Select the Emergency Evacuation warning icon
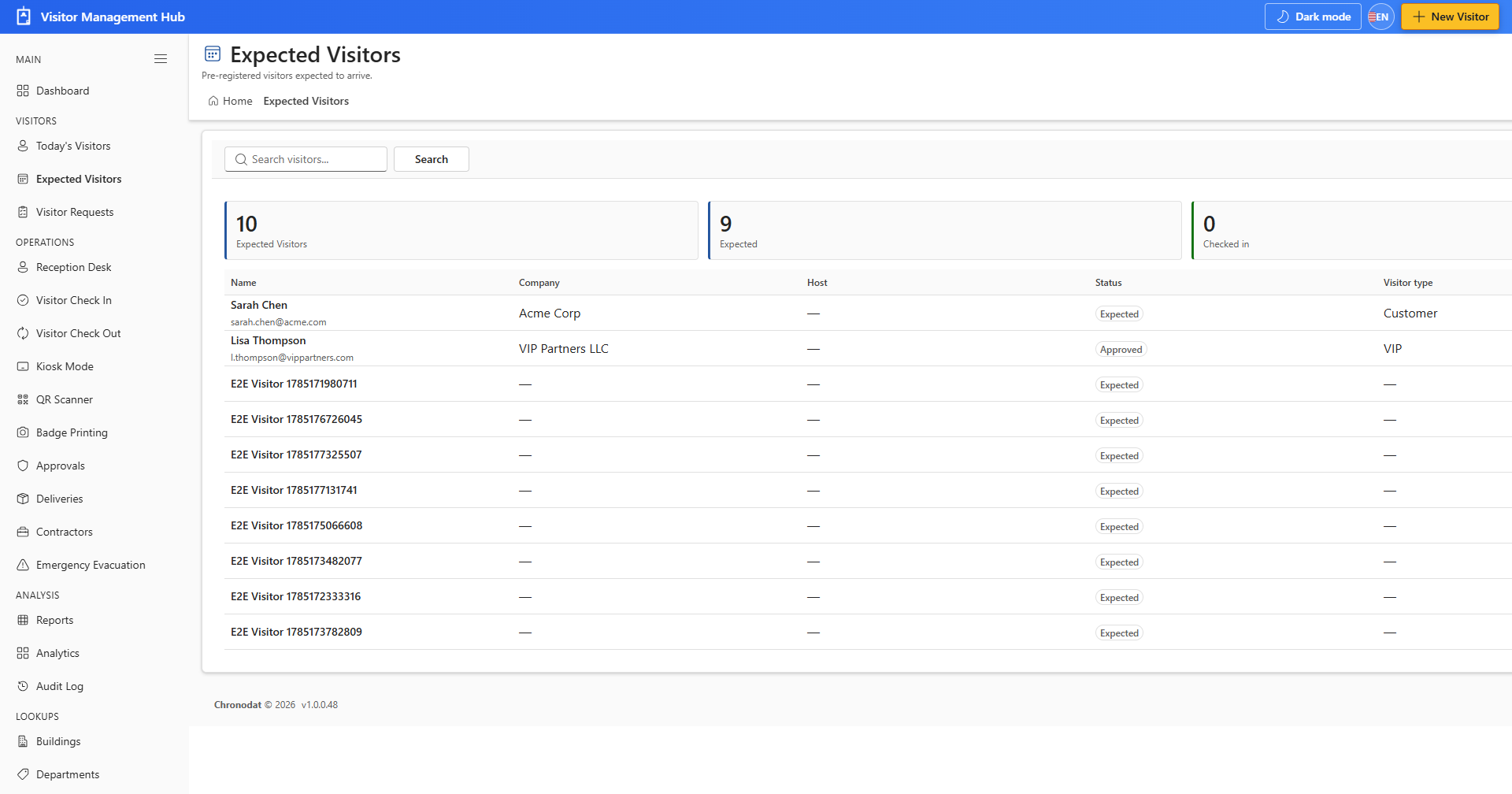The height and width of the screenshot is (794, 1512). pyautogui.click(x=23, y=565)
